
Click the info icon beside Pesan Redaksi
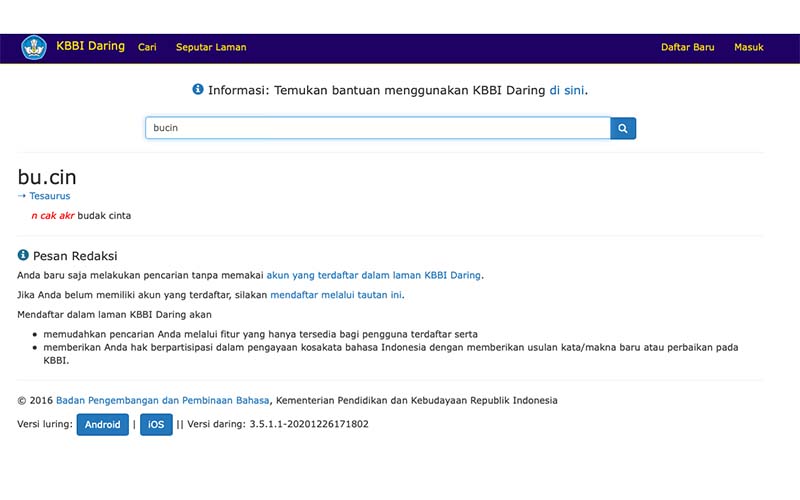tap(23, 255)
